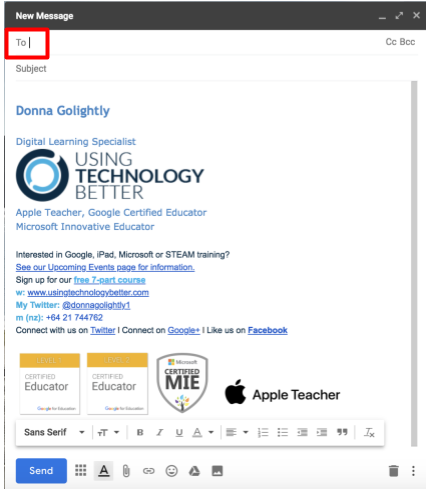The height and width of the screenshot is (493, 427).
Task: Click the attach files paperclip icon
Action: [126, 471]
